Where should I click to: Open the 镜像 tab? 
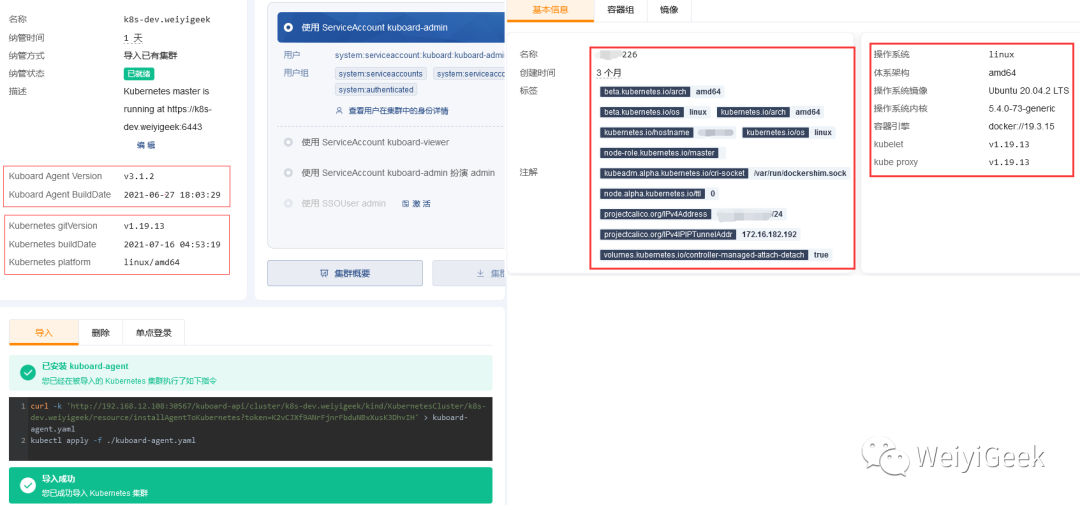point(669,10)
